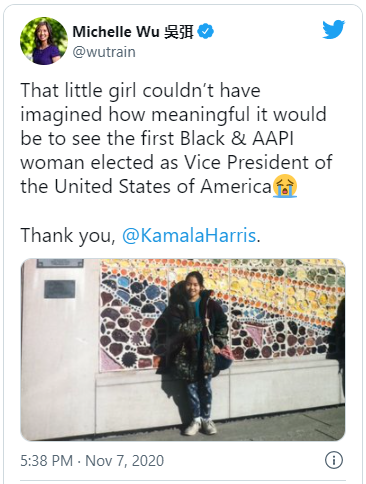The width and height of the screenshot is (366, 484).
Task: Click the blue verified checkmark badge
Action: click(206, 32)
